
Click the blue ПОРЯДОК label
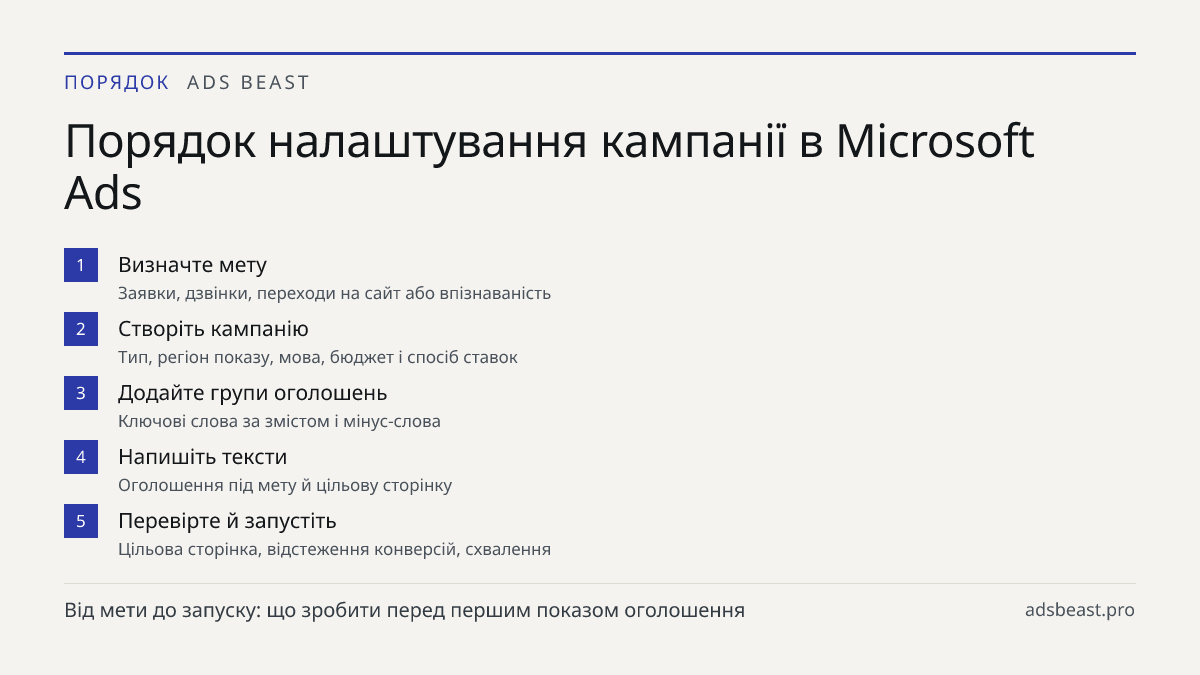pos(117,83)
